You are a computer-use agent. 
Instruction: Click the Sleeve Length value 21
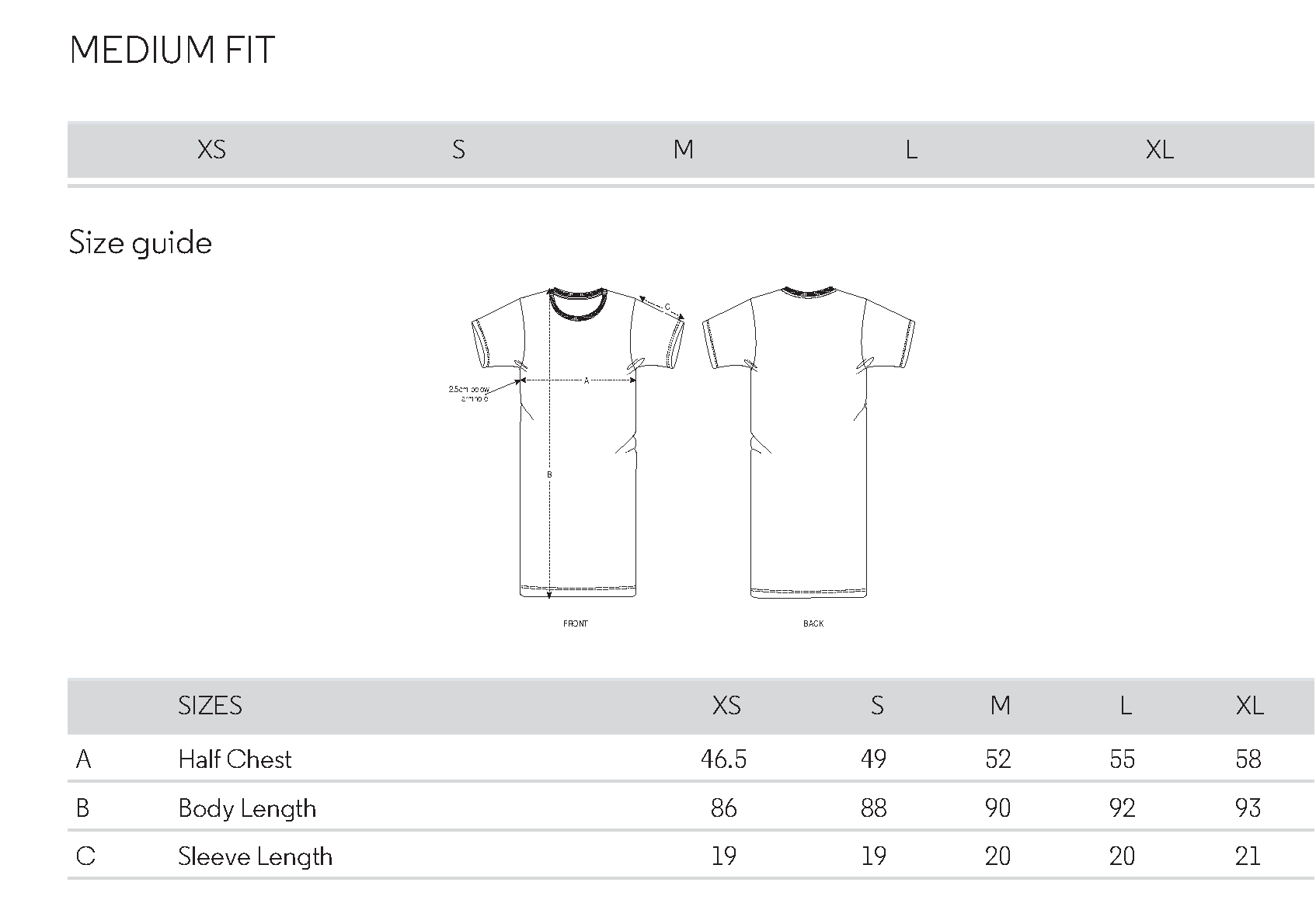click(x=1248, y=856)
